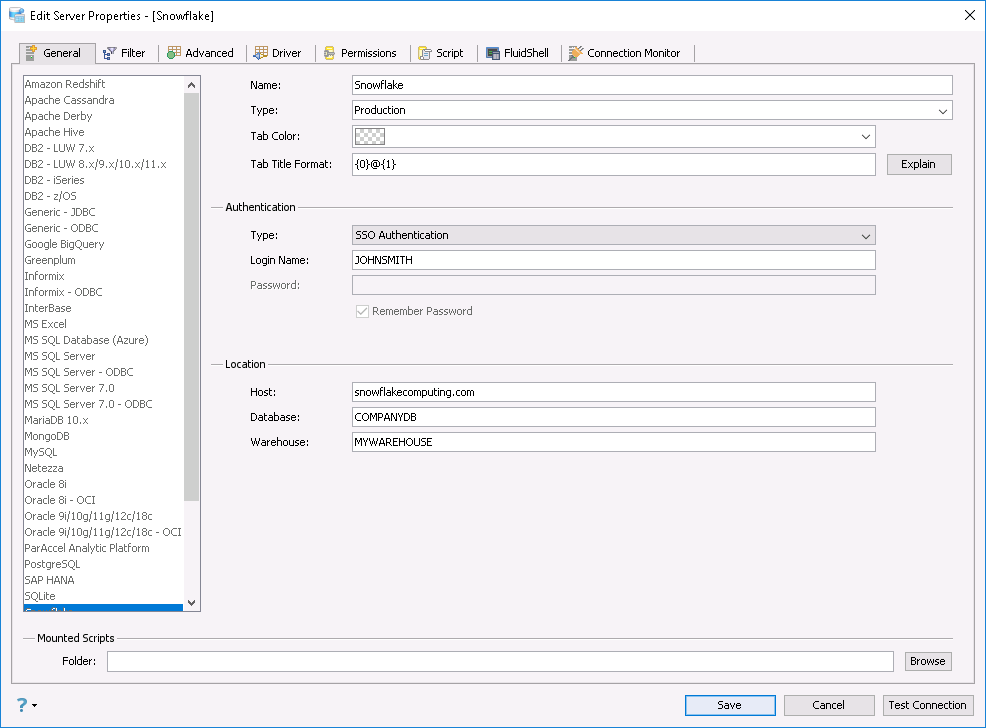Select PostgreSQL in the server list

click(x=52, y=564)
